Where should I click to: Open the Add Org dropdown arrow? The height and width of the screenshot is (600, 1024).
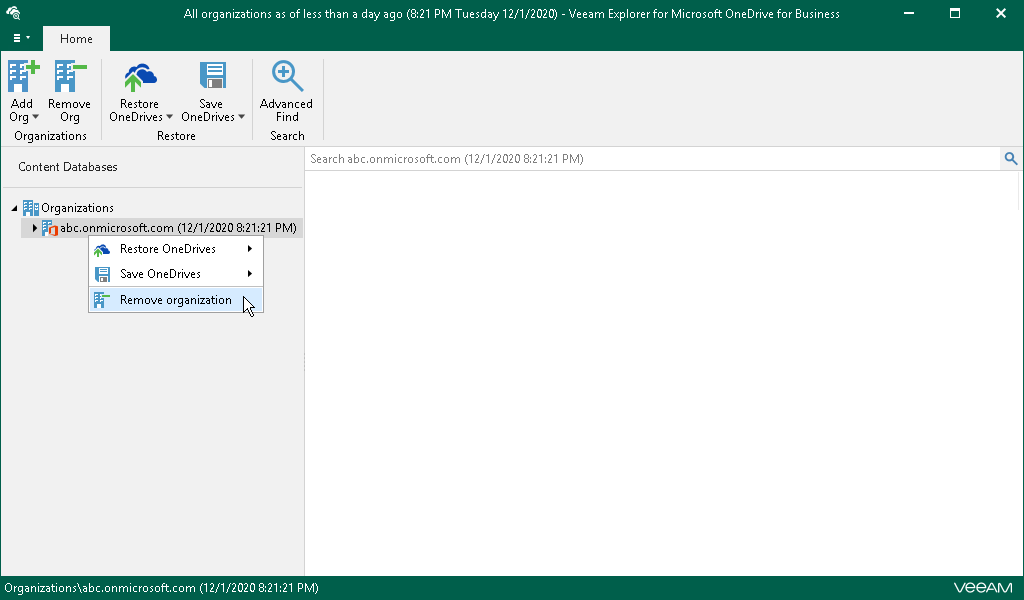[35, 118]
